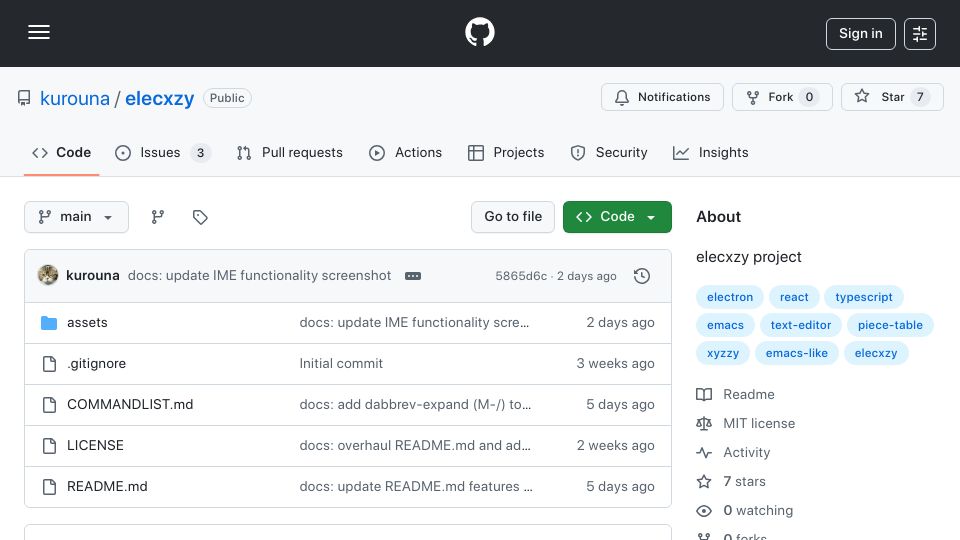The image size is (960, 540).
Task: Click the Notifications bell button
Action: [x=662, y=97]
